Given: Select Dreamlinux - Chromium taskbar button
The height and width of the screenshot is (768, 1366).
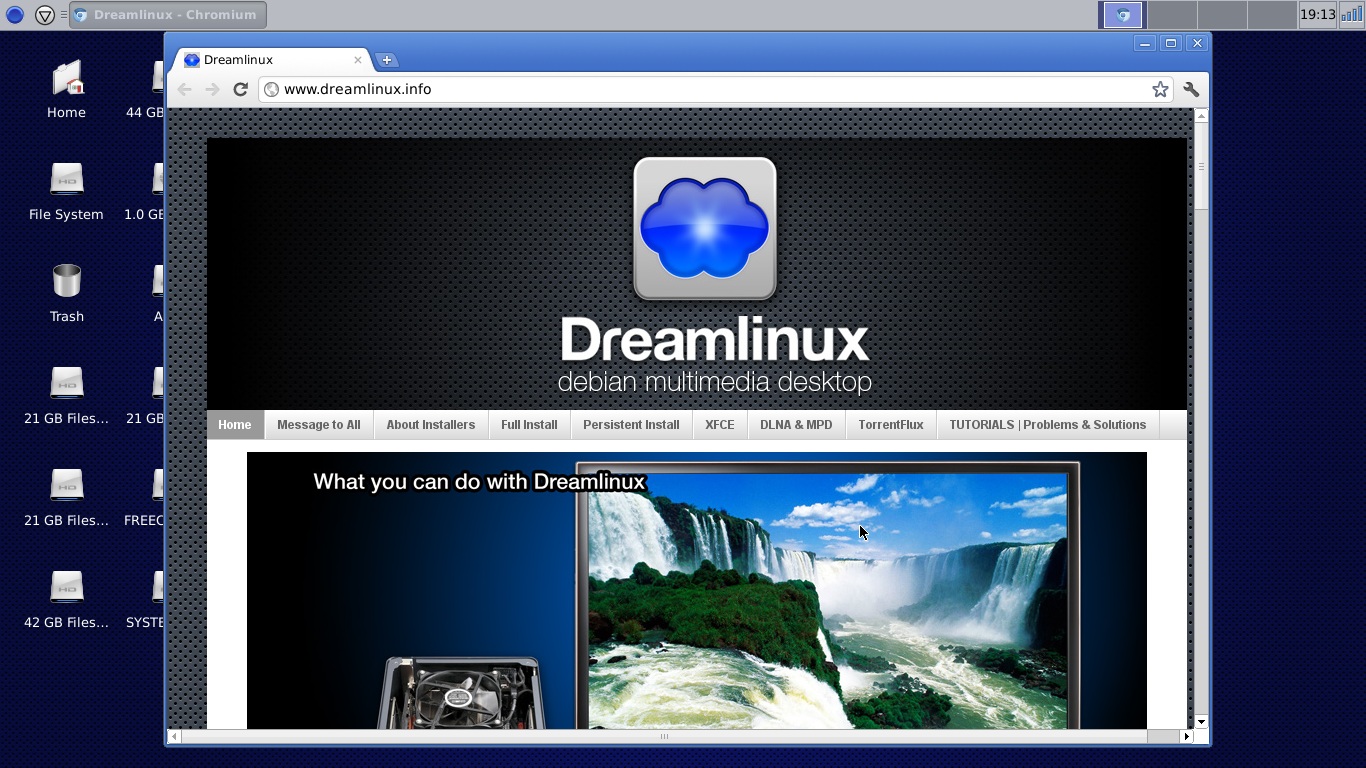Looking at the screenshot, I should pos(168,15).
